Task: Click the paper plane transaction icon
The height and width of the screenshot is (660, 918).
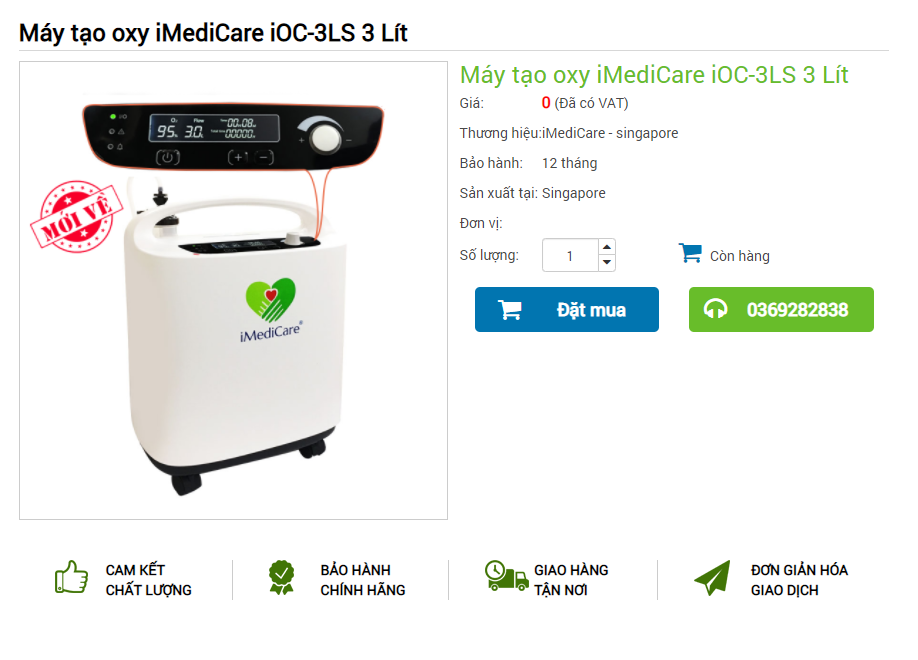Action: pos(713,577)
